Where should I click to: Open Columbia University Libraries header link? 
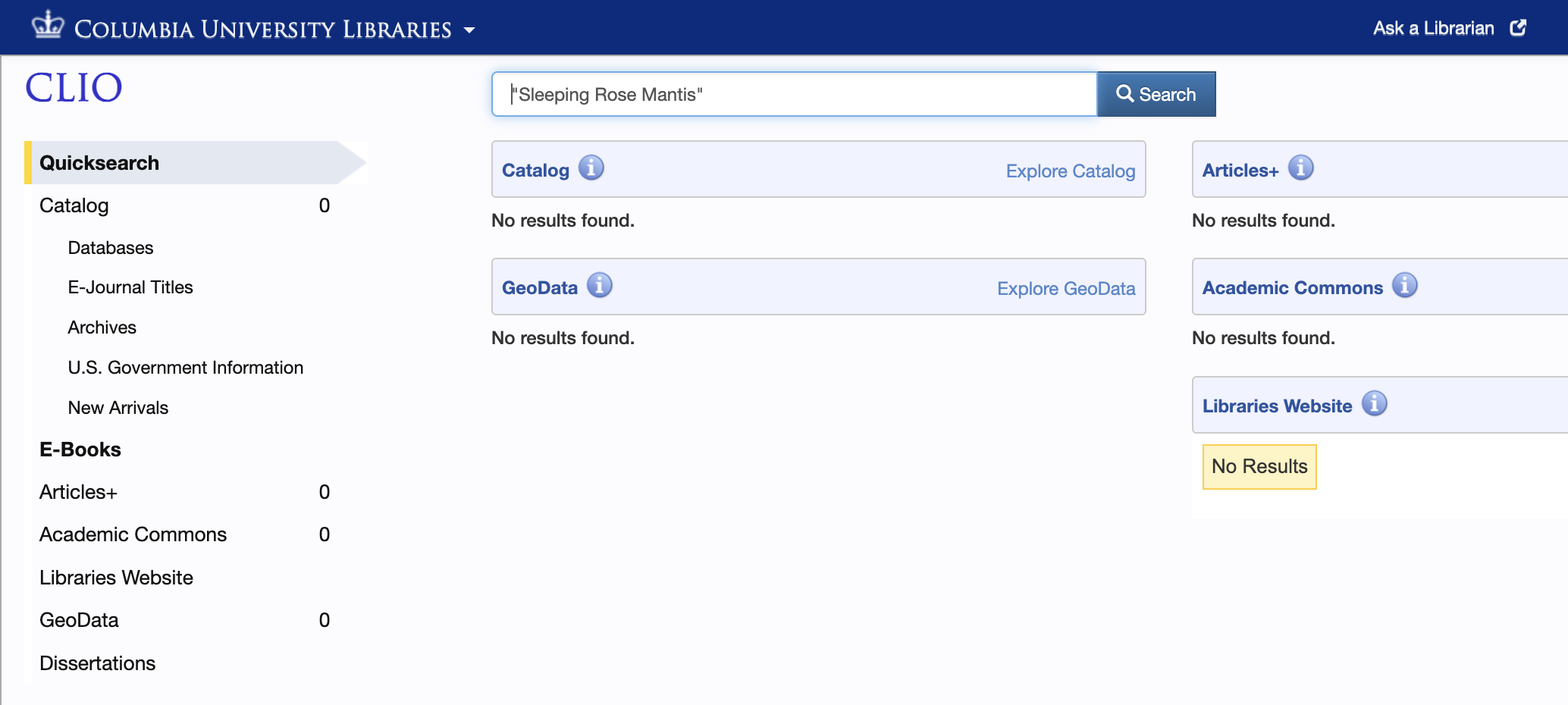coord(262,29)
